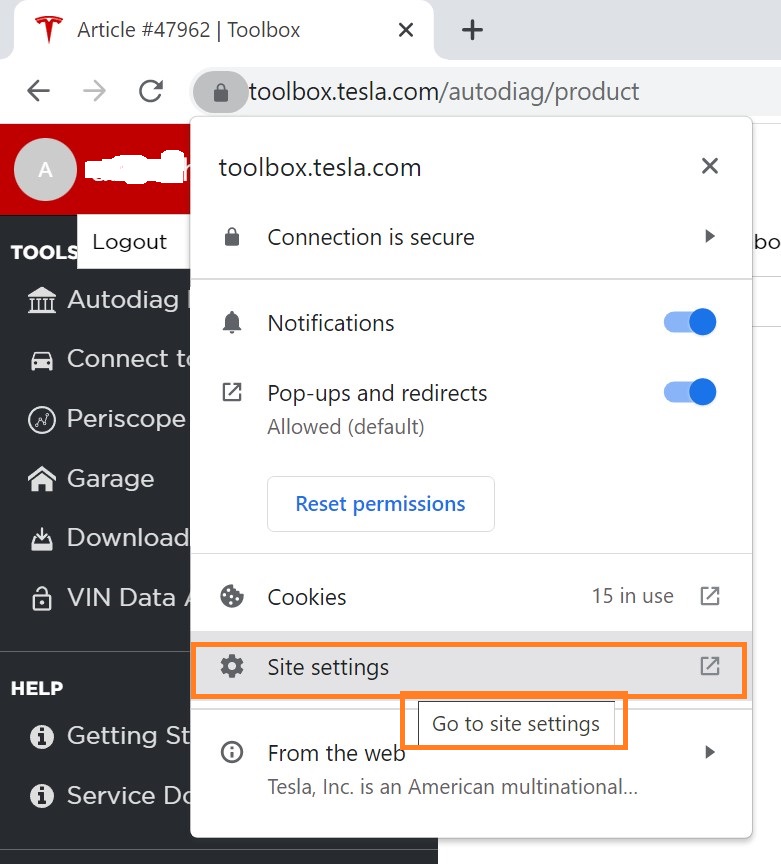Image resolution: width=781 pixels, height=864 pixels.
Task: Open a new tab with plus icon
Action: tap(472, 30)
